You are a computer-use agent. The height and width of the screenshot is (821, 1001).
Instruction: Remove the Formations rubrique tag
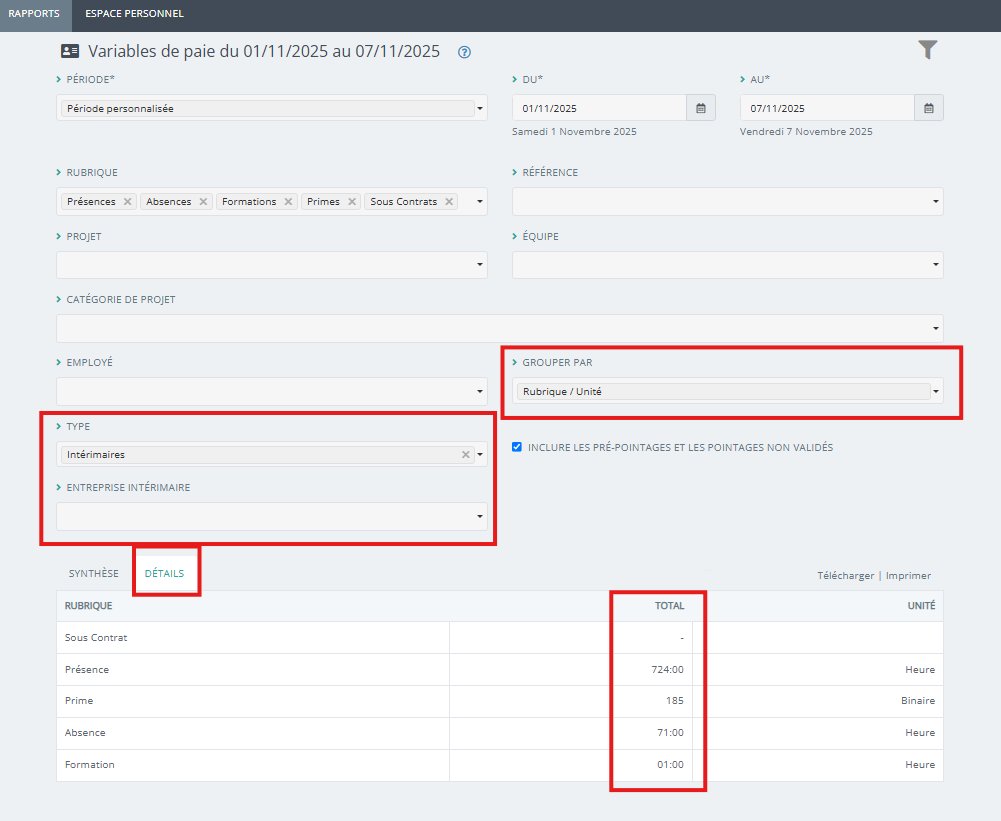[x=288, y=202]
